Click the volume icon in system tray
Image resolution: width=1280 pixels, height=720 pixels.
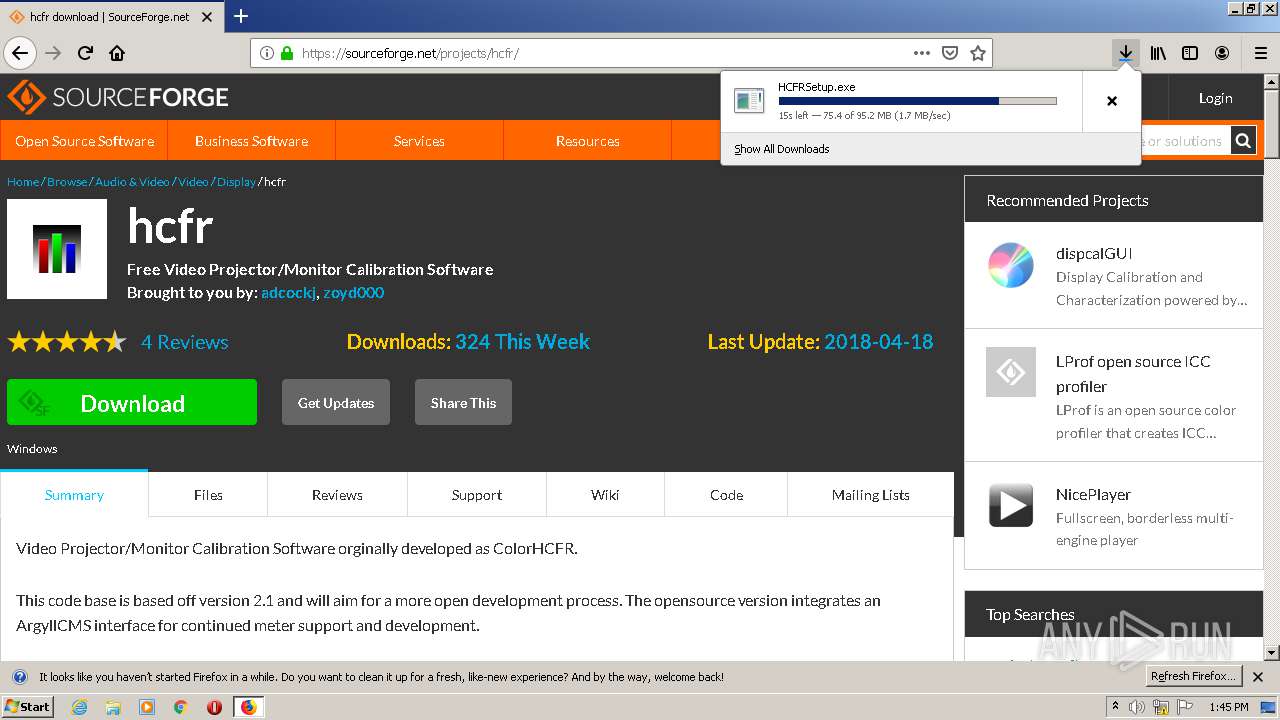pos(1137,707)
